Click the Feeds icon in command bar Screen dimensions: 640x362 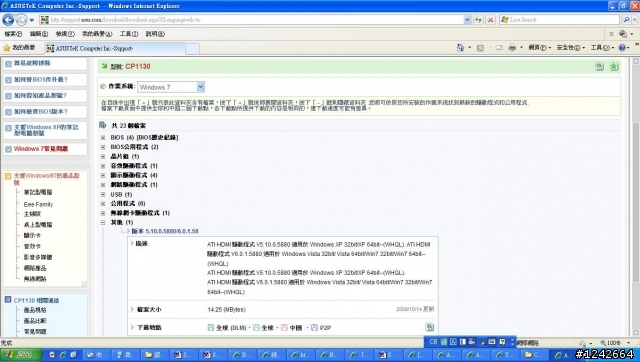(x=480, y=48)
